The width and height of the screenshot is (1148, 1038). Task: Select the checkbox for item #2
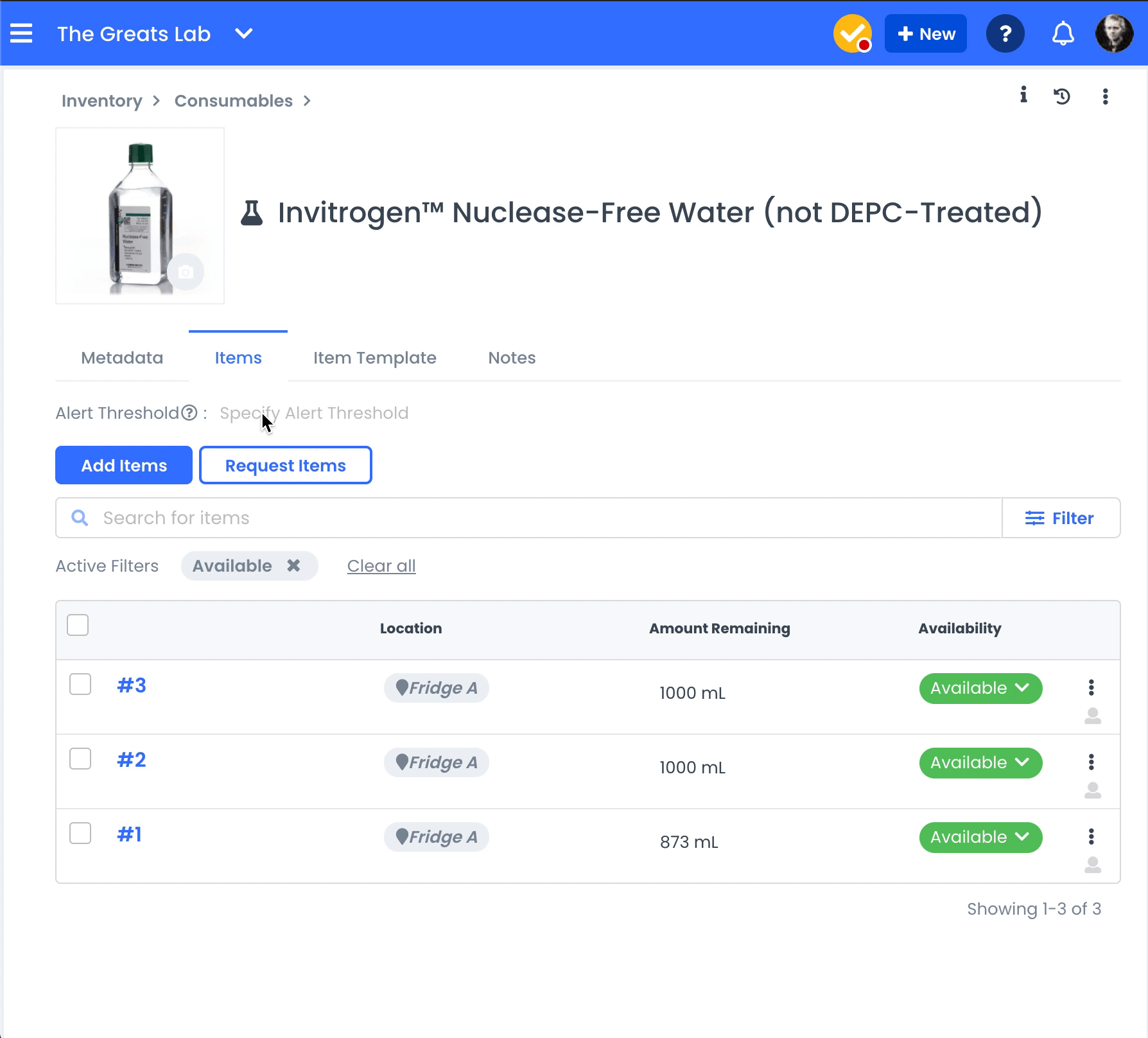point(80,759)
